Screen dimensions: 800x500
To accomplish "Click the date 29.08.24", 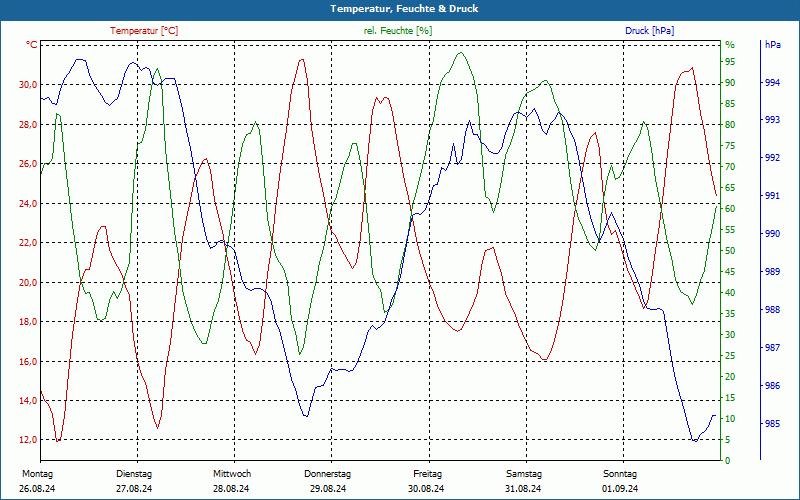I will click(x=328, y=489).
